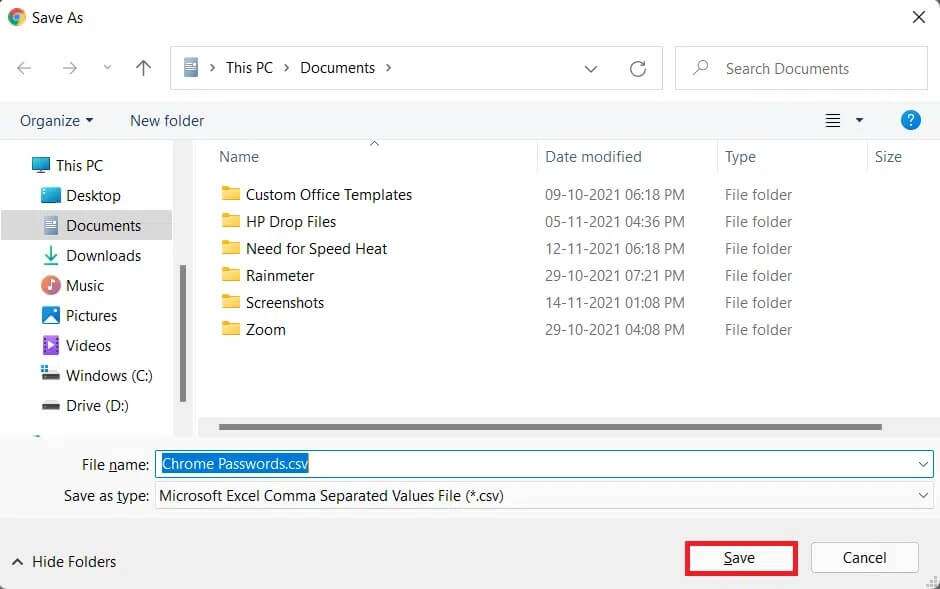Open the blue Help icon

911,120
